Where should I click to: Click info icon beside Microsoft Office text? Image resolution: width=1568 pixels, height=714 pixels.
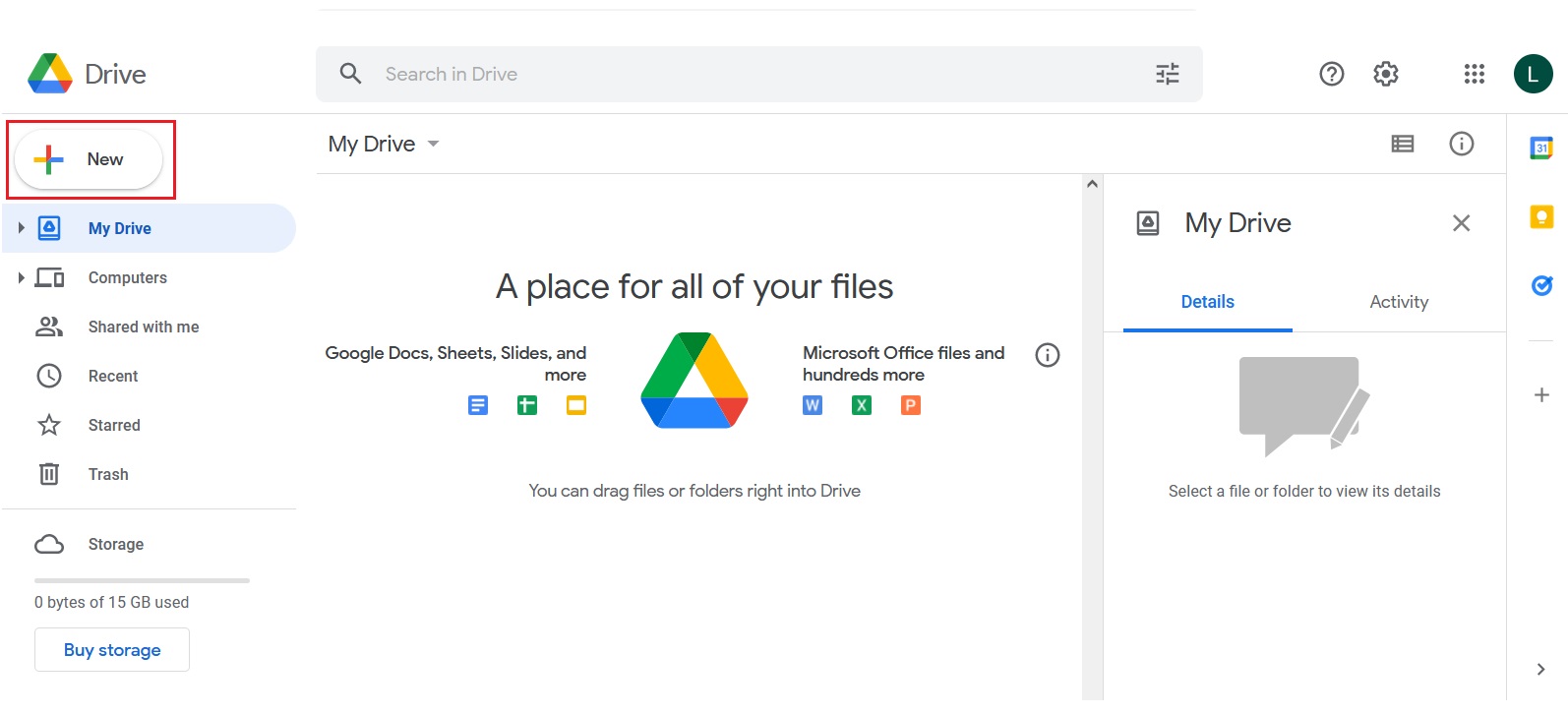click(x=1048, y=355)
